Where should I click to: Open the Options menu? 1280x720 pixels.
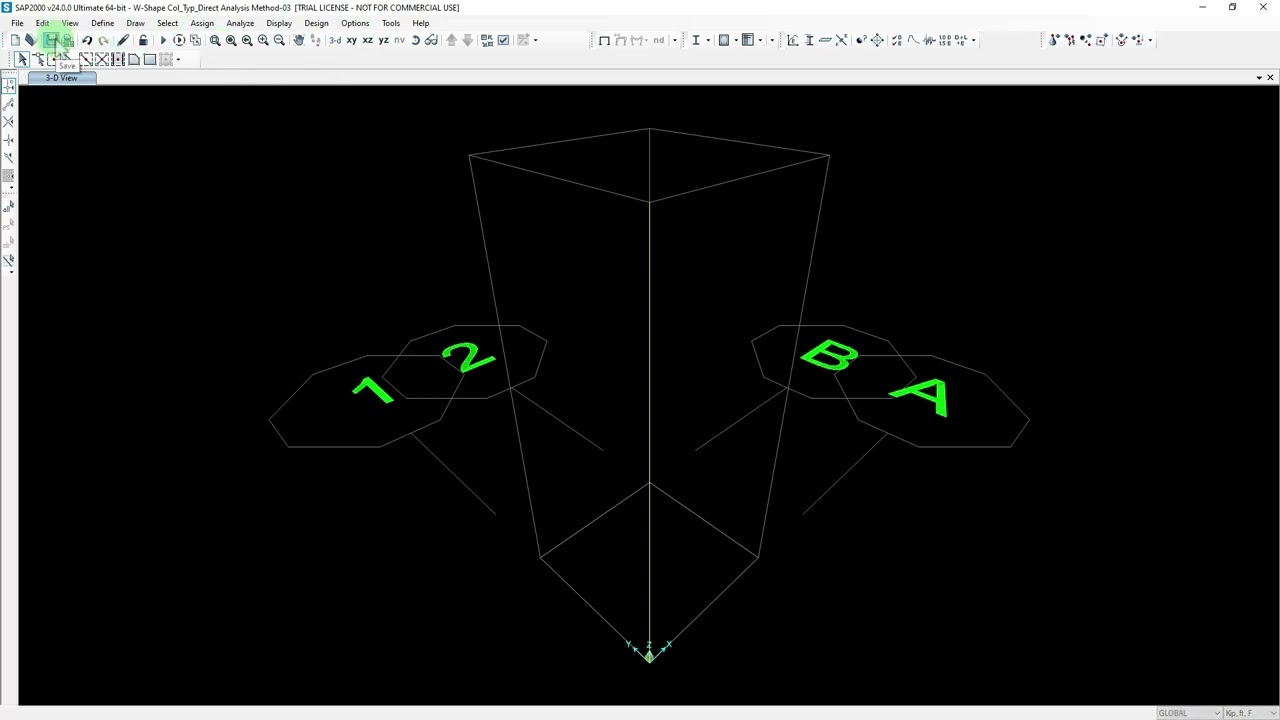click(x=355, y=23)
